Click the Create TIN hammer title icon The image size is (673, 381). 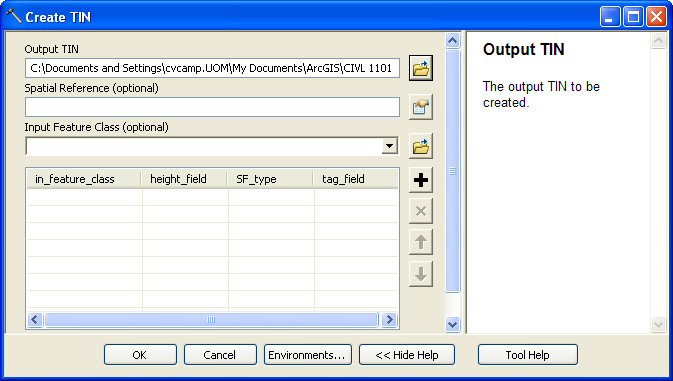[13, 16]
